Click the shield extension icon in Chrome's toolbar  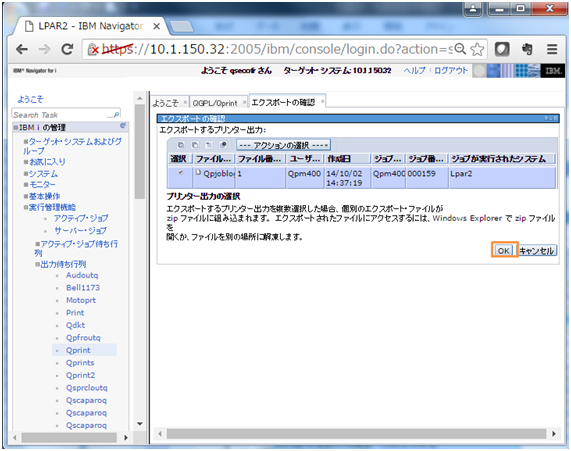tap(502, 49)
